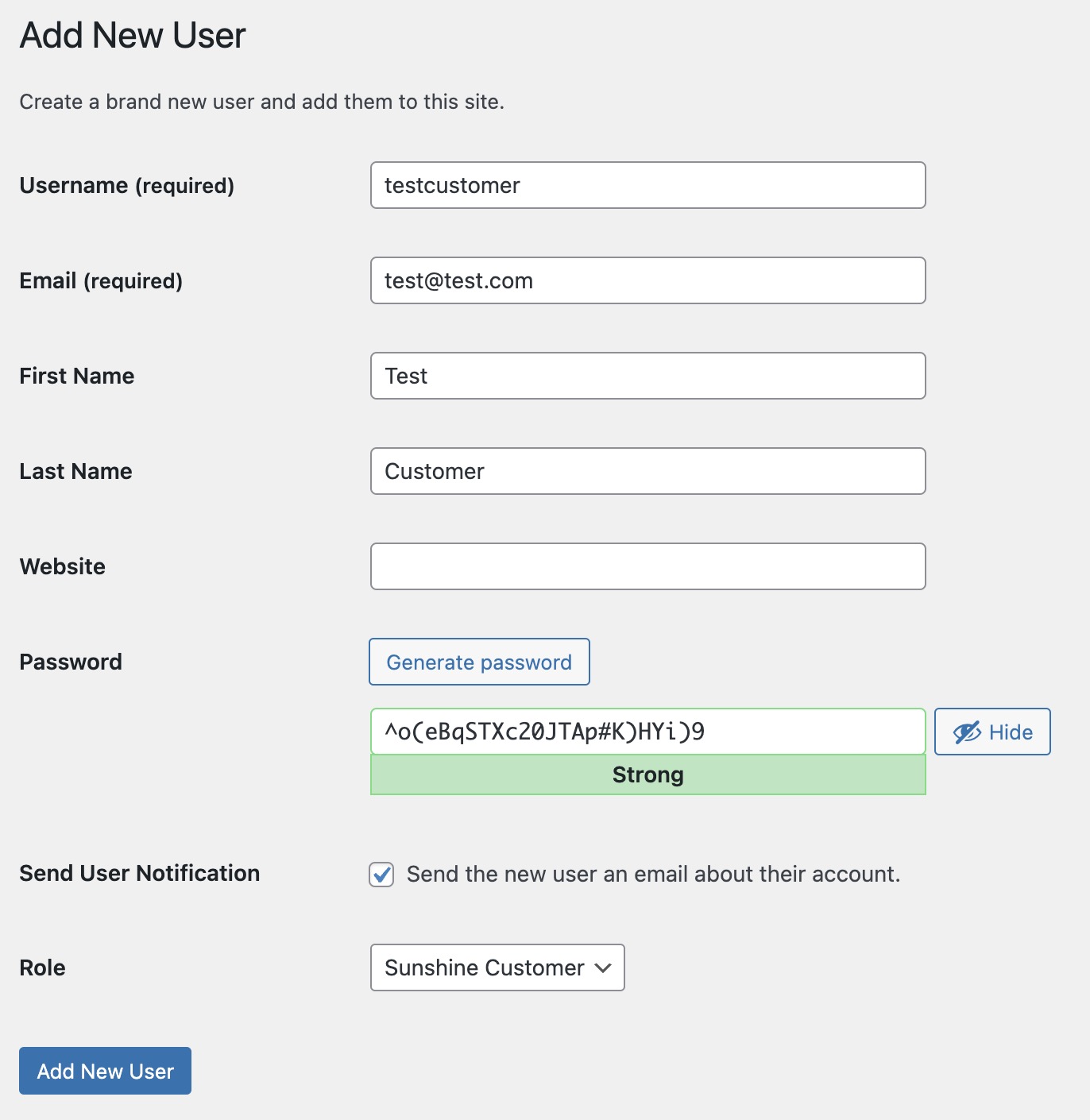Image resolution: width=1090 pixels, height=1120 pixels.
Task: Click the Generate password button
Action: coord(479,662)
